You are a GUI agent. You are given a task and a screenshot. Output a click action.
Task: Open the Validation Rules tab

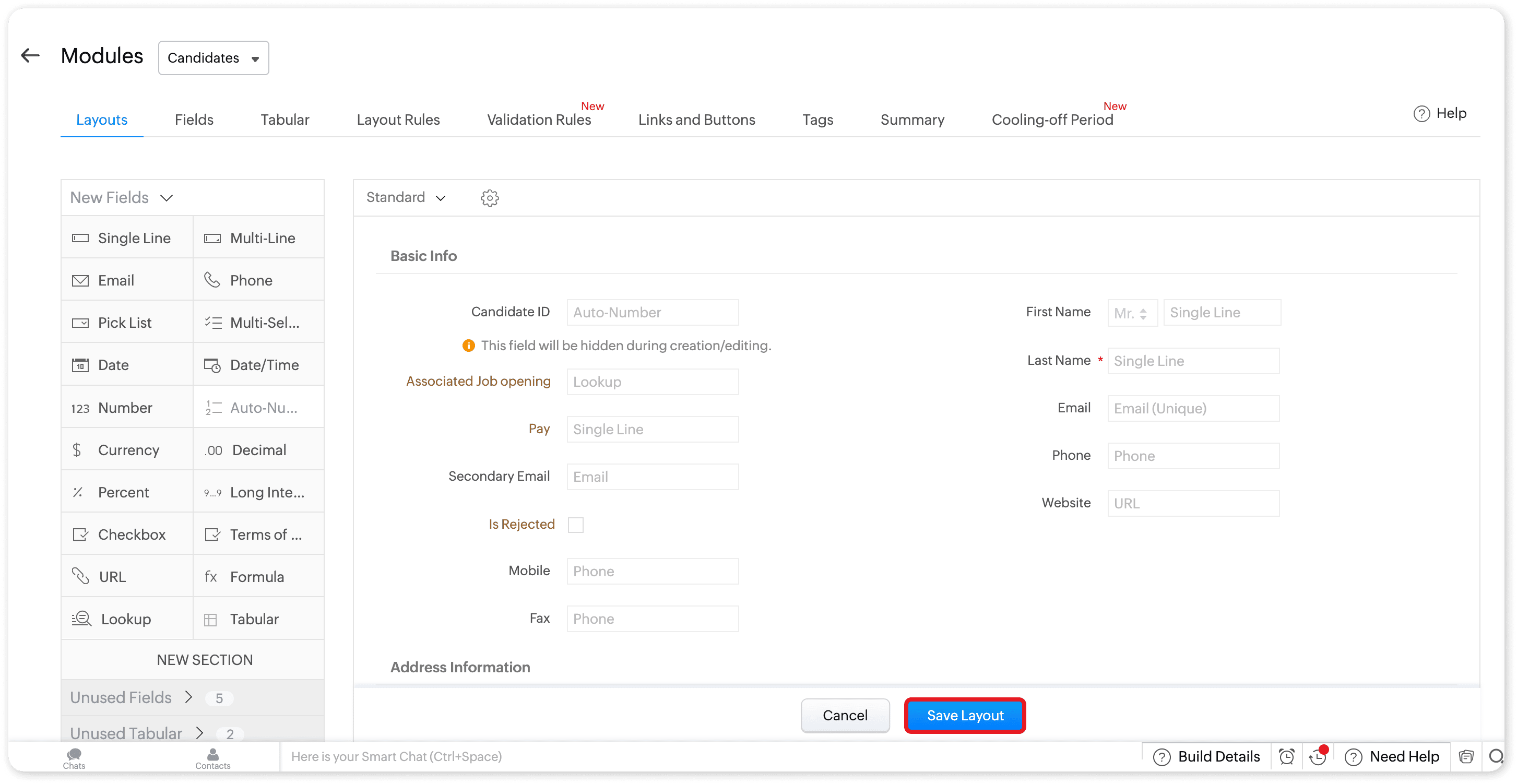(538, 120)
